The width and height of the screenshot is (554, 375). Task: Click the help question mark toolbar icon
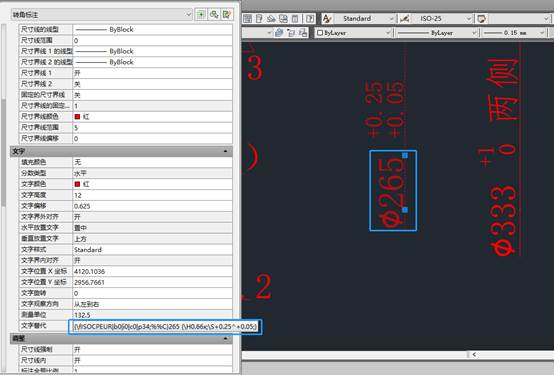pos(310,19)
